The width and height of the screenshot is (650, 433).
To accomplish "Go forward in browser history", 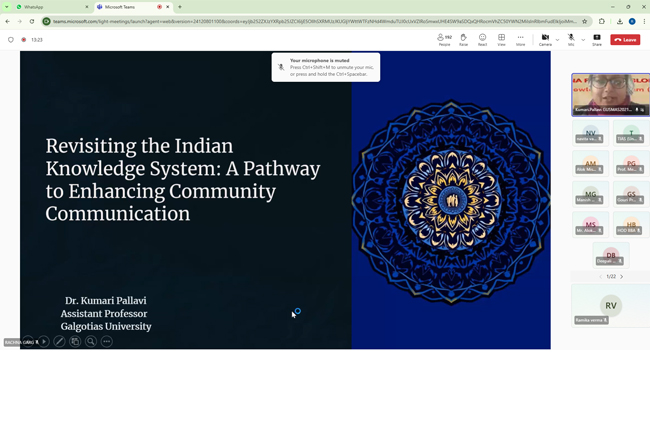I will [x=19, y=22].
